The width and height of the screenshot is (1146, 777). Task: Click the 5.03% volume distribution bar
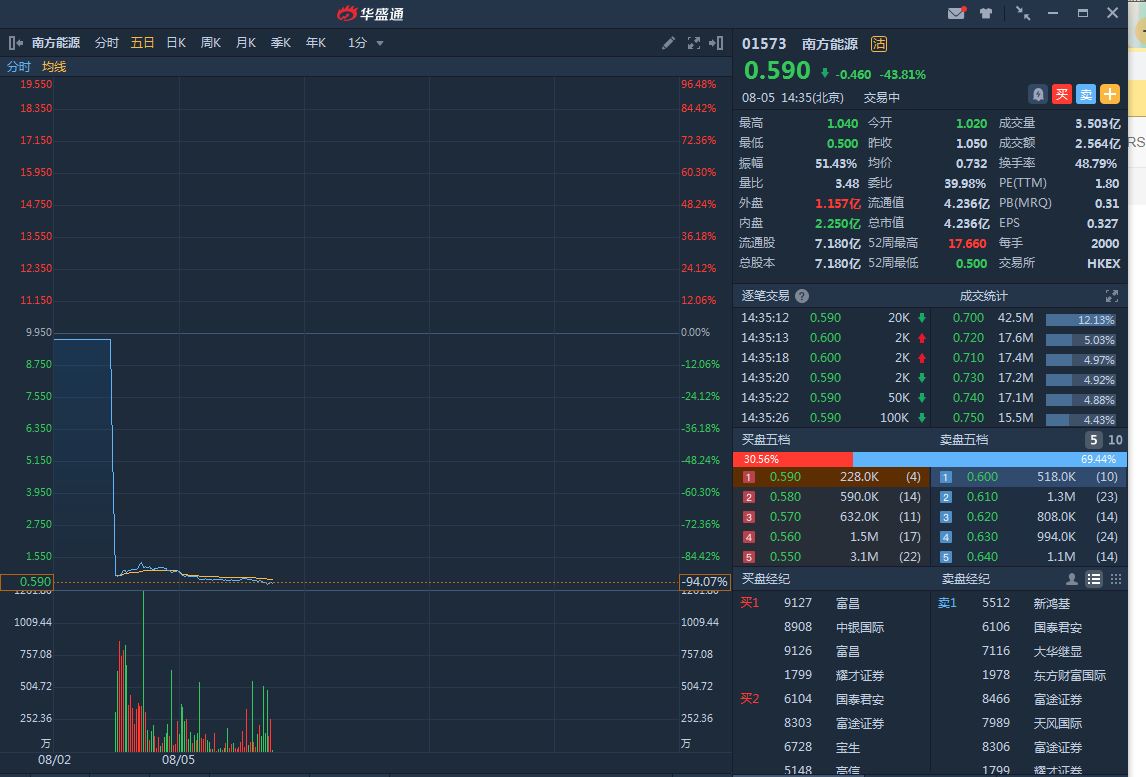(1080, 340)
